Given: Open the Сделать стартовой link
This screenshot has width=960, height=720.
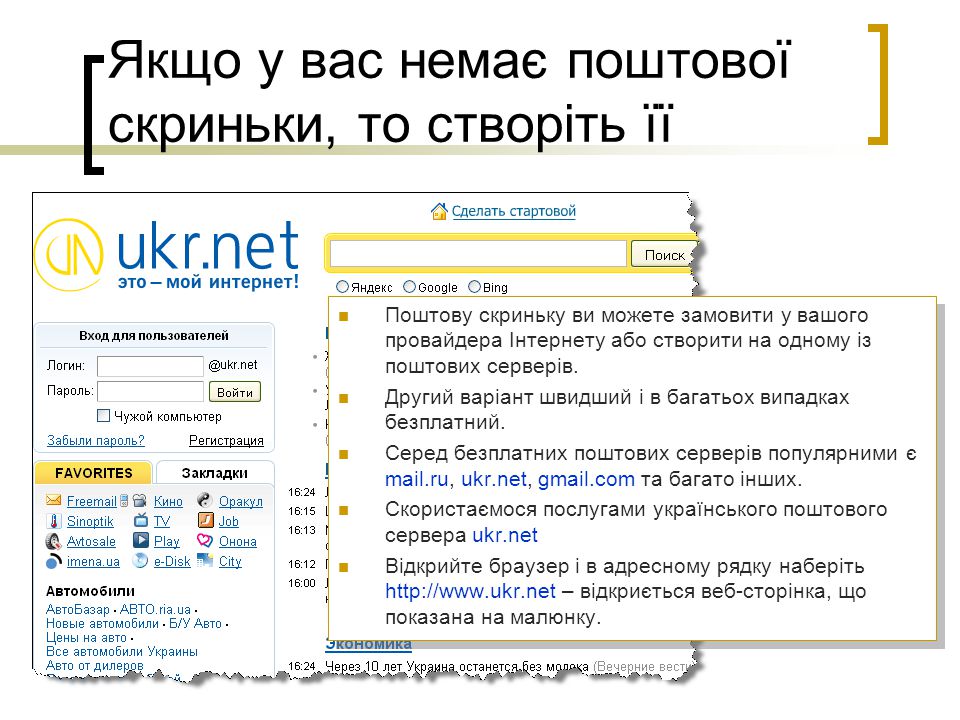Looking at the screenshot, I should [x=514, y=211].
